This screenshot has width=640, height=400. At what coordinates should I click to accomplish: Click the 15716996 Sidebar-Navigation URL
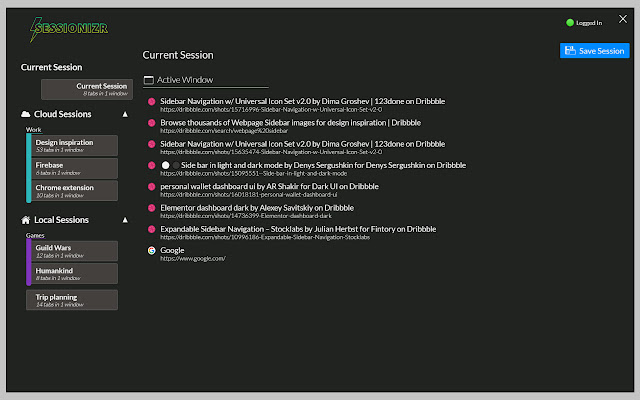coord(271,109)
